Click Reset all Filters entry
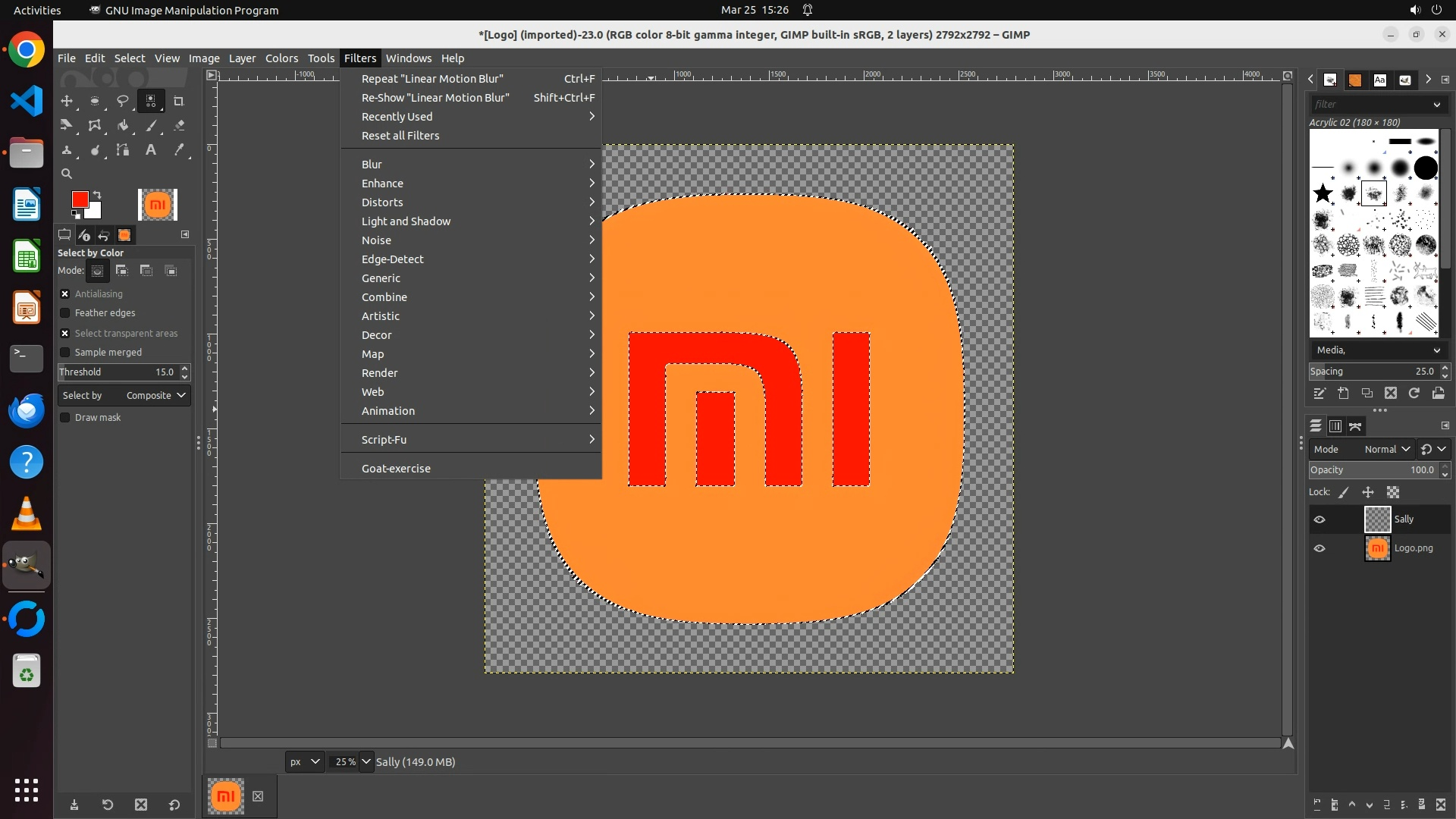This screenshot has width=1456, height=819. point(400,136)
